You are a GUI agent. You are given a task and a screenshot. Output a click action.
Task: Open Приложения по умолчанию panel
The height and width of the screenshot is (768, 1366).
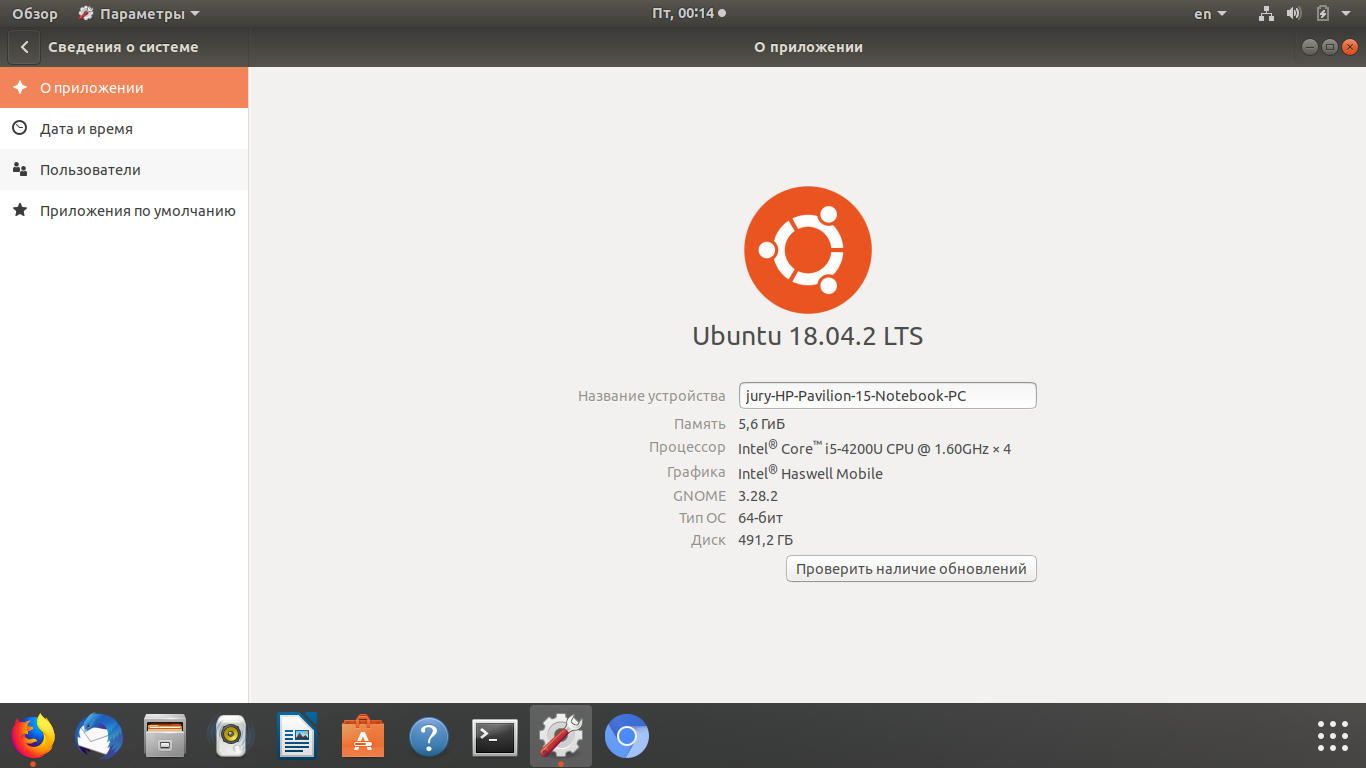click(124, 211)
